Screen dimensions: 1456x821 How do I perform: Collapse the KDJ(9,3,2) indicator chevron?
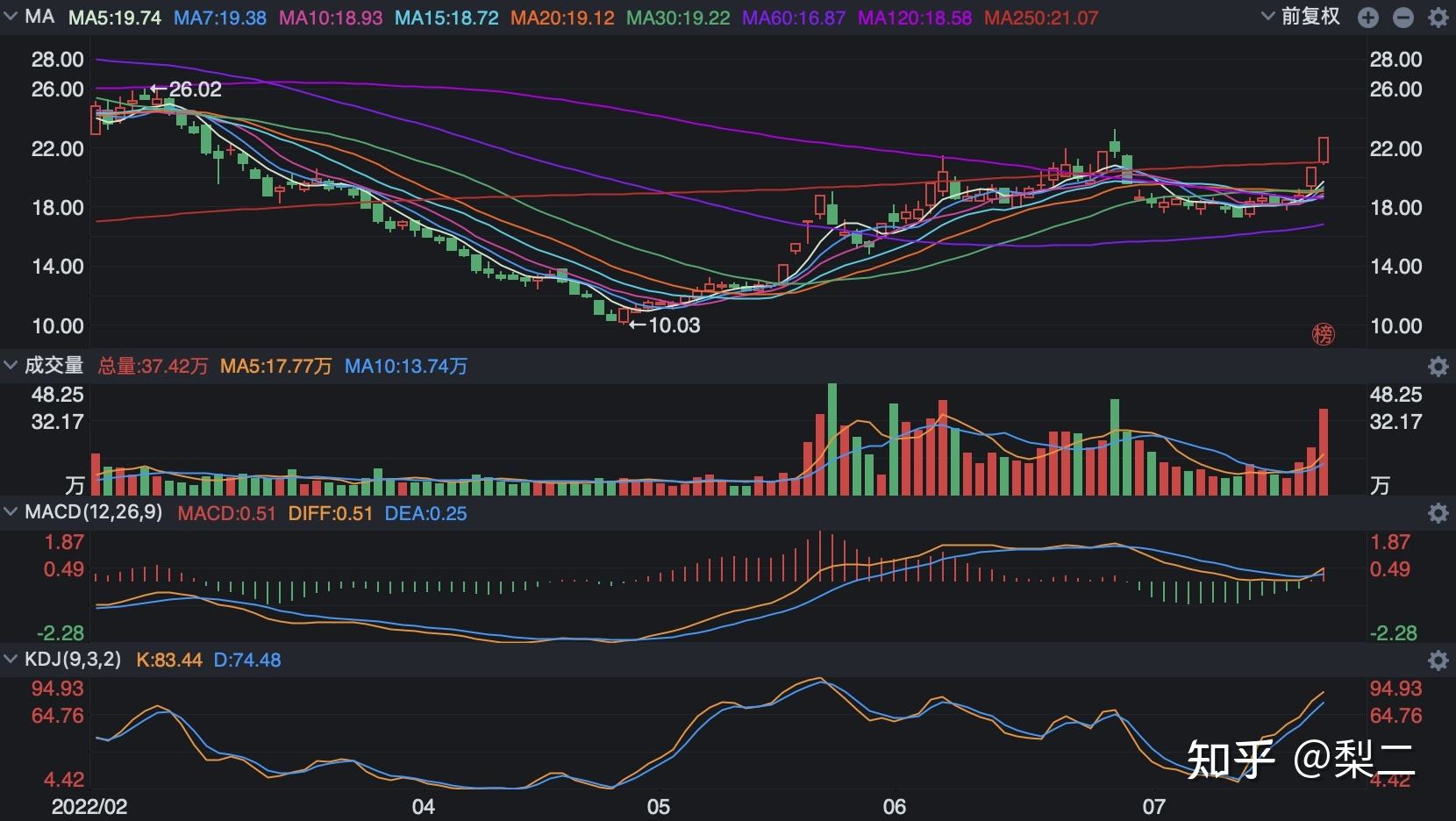pos(11,659)
